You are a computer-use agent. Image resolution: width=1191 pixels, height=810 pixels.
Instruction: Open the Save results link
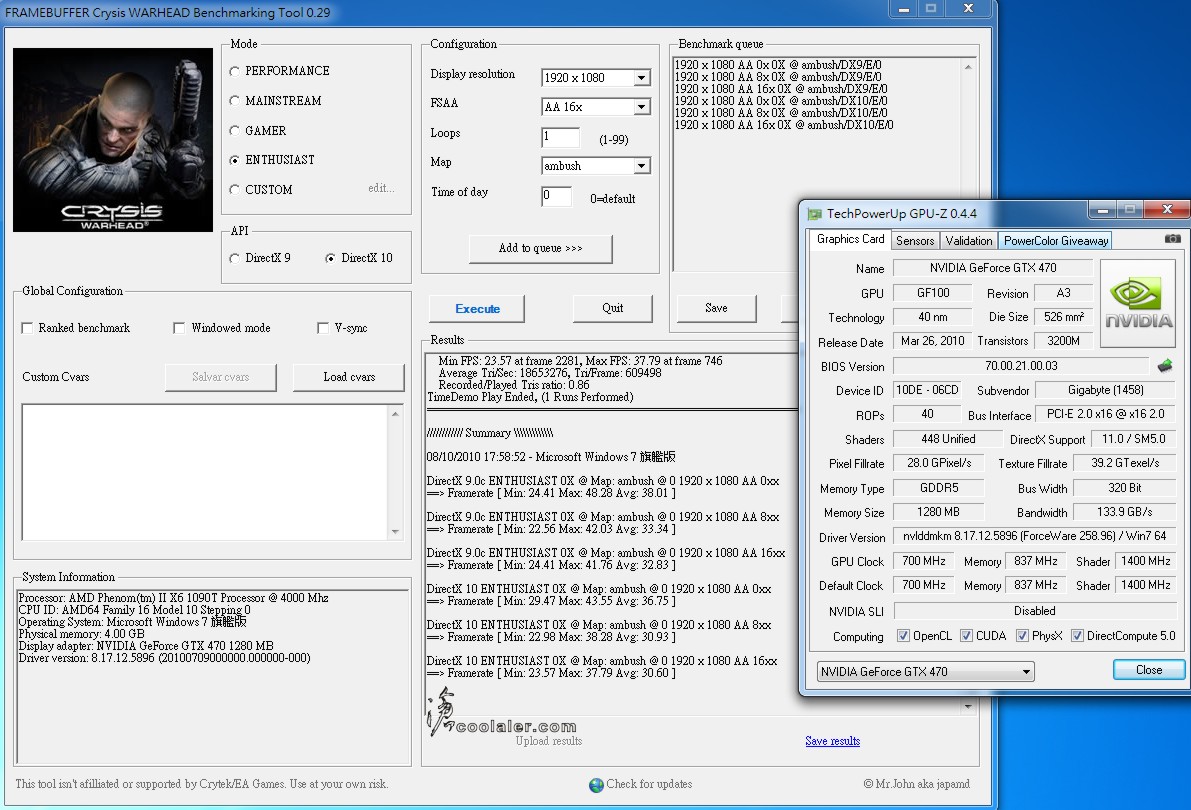click(832, 741)
